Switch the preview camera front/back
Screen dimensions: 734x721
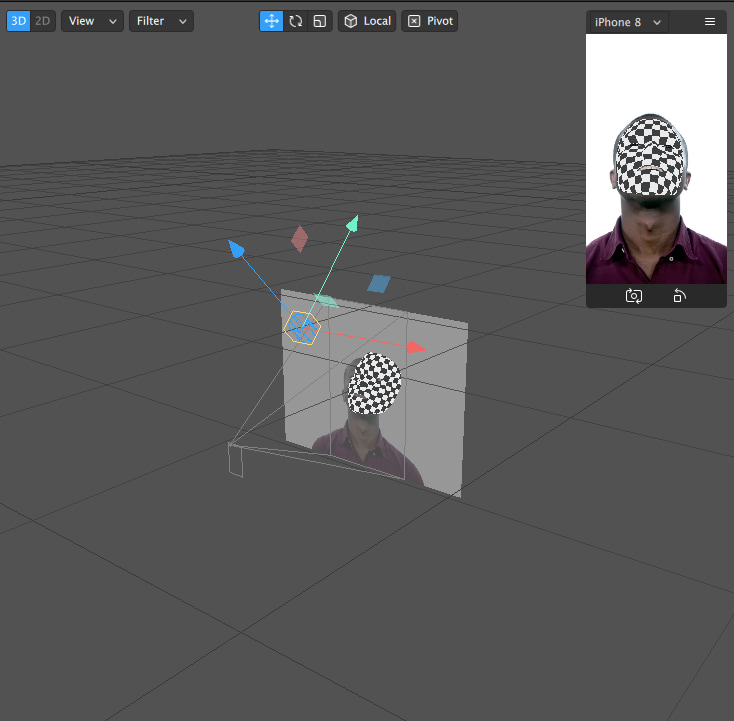tap(634, 296)
